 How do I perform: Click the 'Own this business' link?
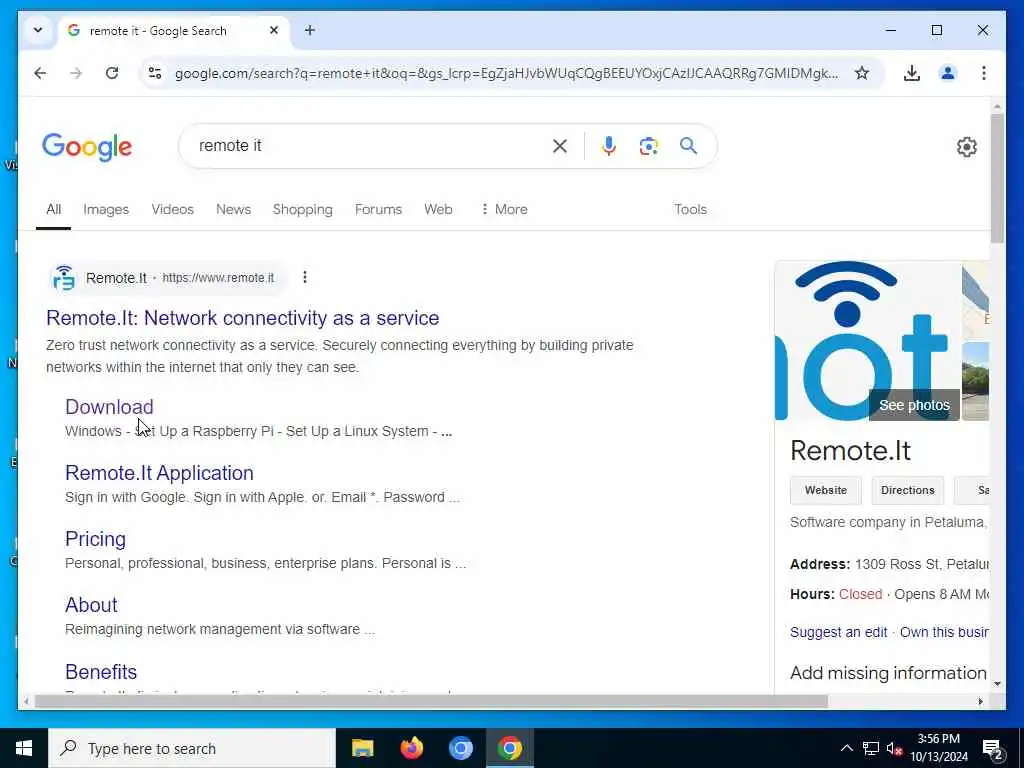944,632
